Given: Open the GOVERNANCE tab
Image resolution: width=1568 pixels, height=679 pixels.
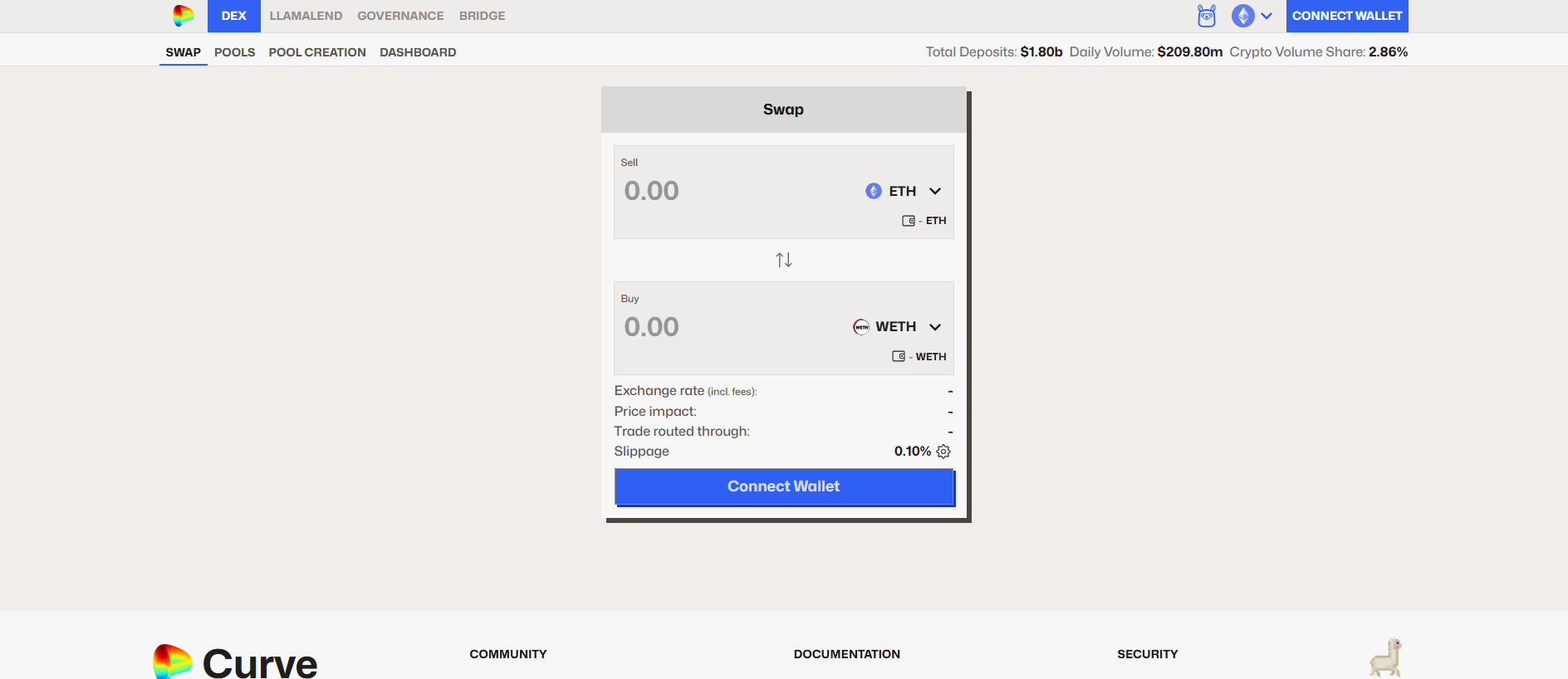Looking at the screenshot, I should tap(400, 16).
